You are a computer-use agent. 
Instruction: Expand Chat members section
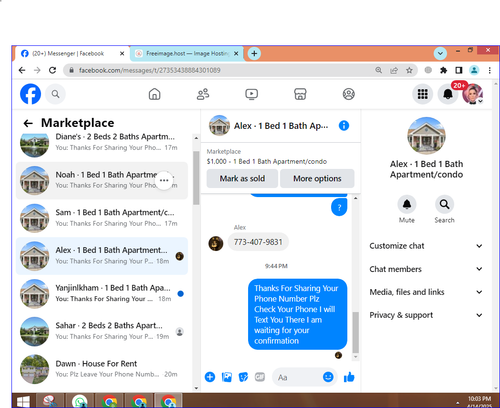coord(426,269)
